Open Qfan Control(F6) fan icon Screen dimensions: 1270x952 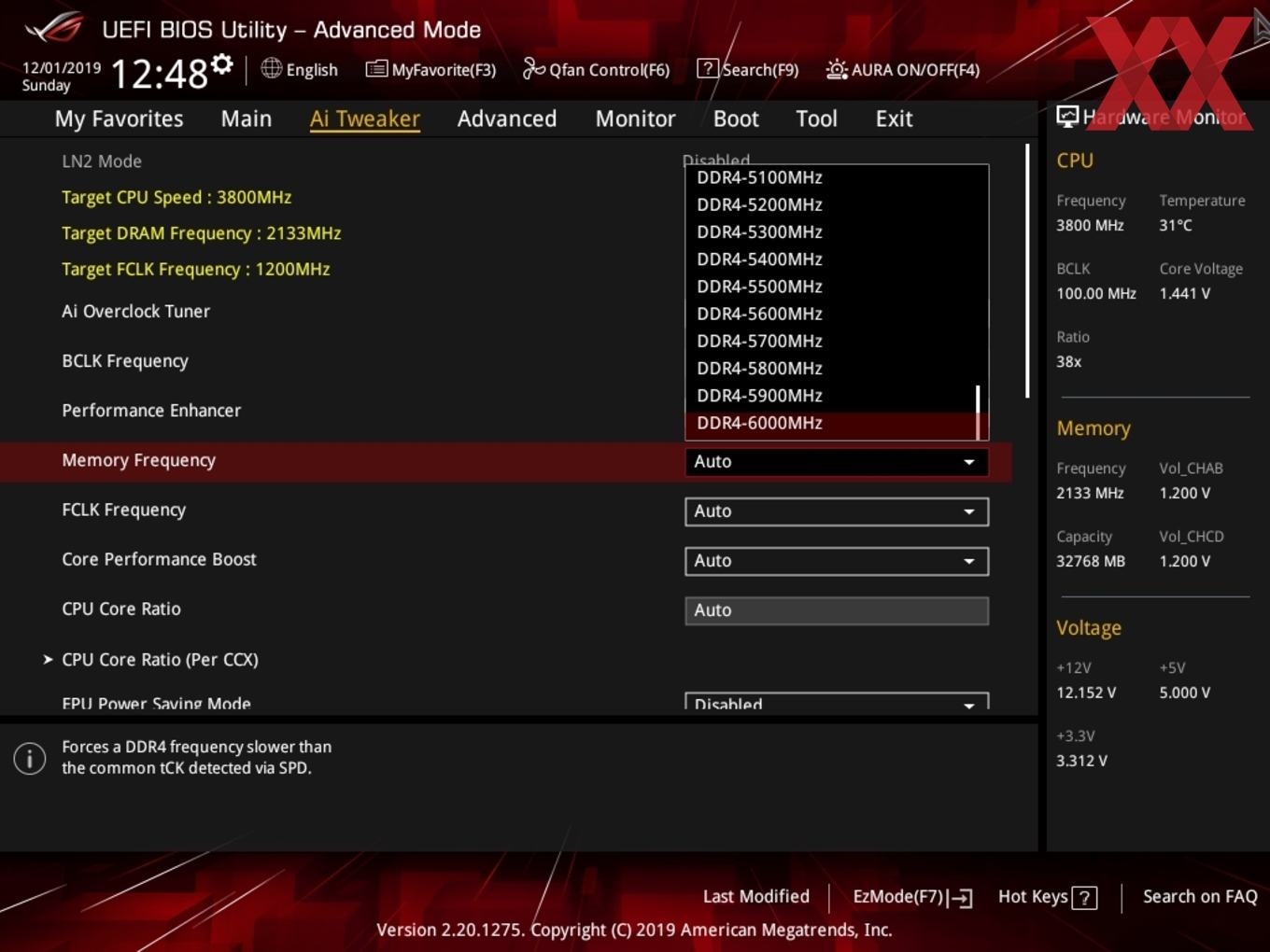pos(533,68)
